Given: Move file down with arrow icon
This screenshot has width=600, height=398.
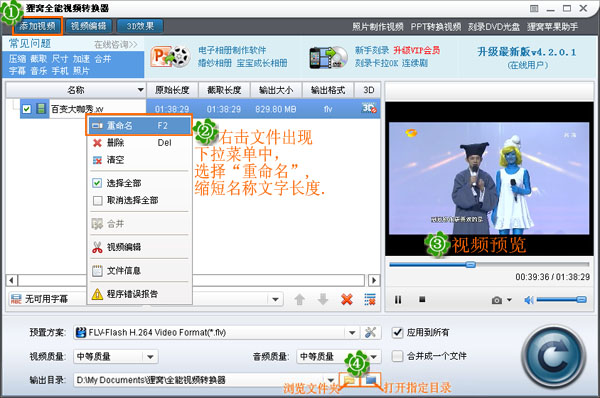Looking at the screenshot, I should [323, 299].
